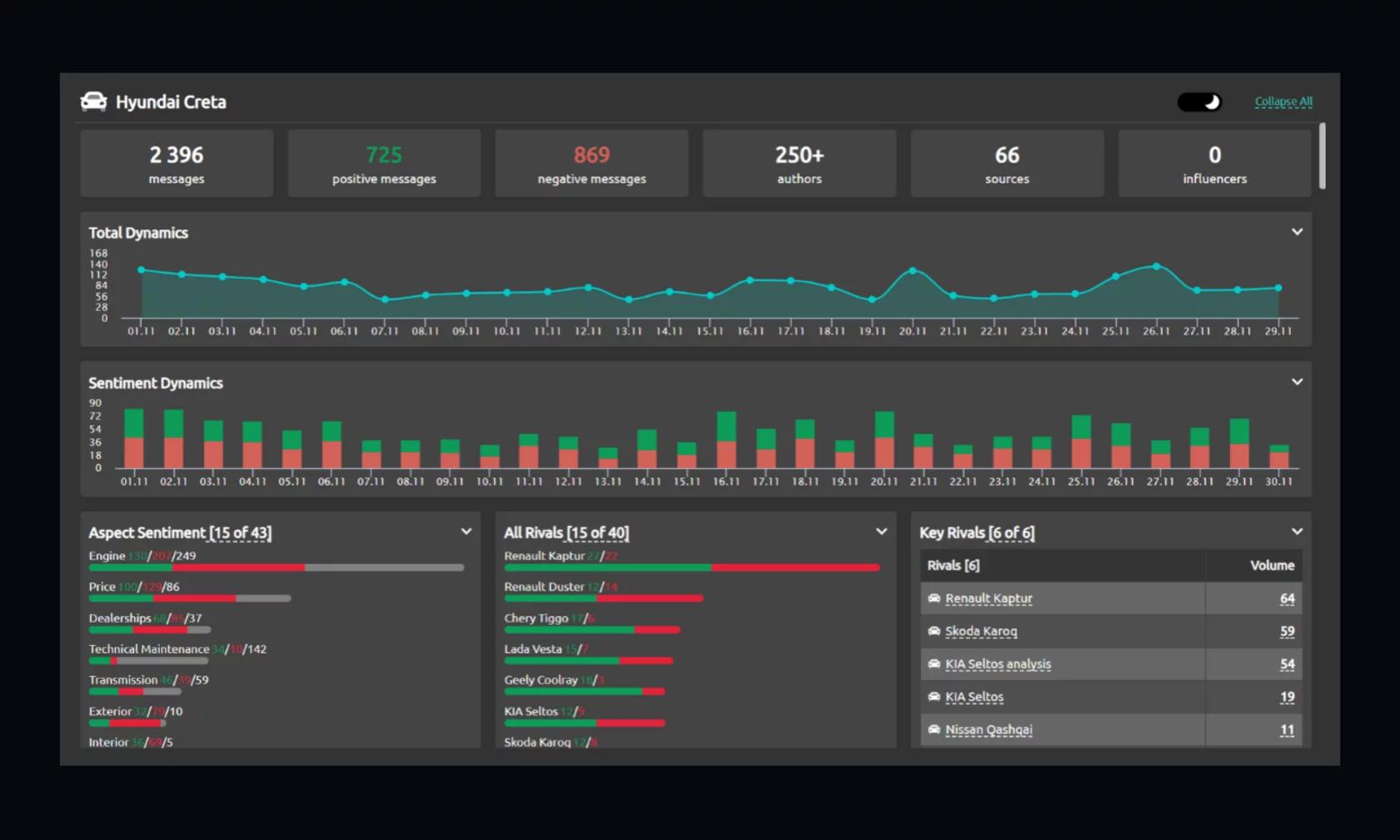The height and width of the screenshot is (840, 1400).
Task: Click the 0 influencers card
Action: [1214, 163]
